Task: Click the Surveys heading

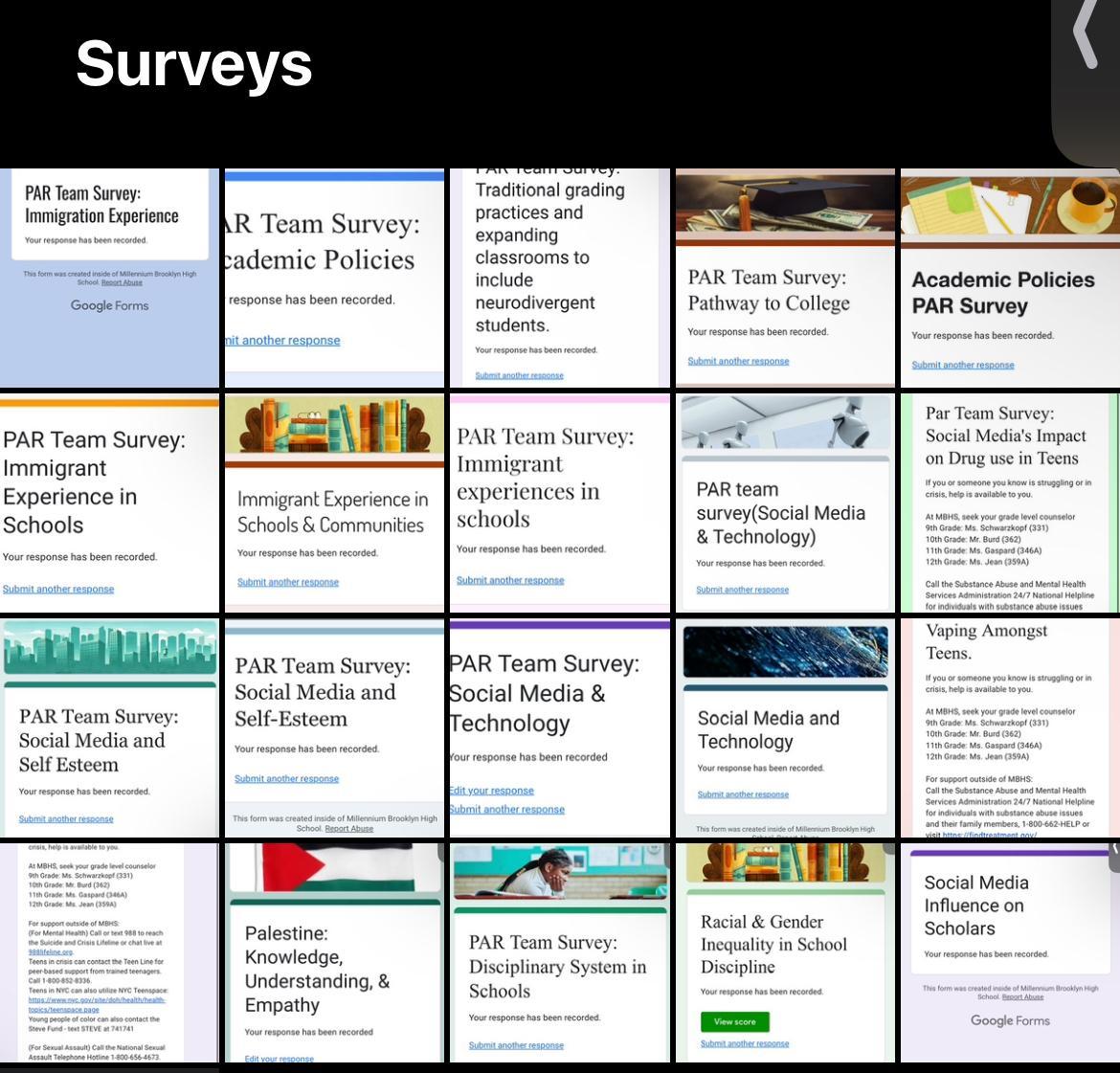Action: [193, 64]
